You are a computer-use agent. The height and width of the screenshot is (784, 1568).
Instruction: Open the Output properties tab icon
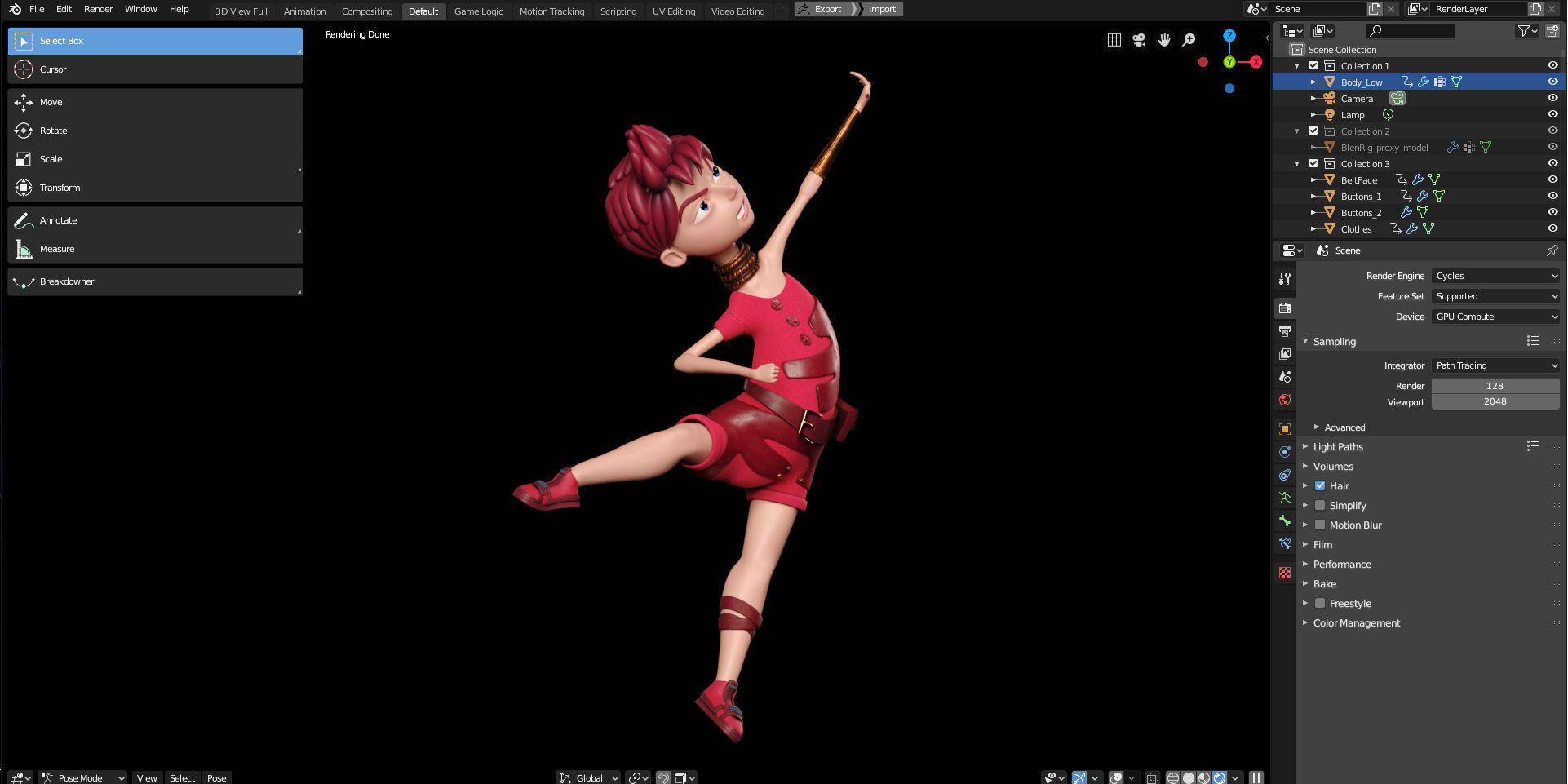1285,331
